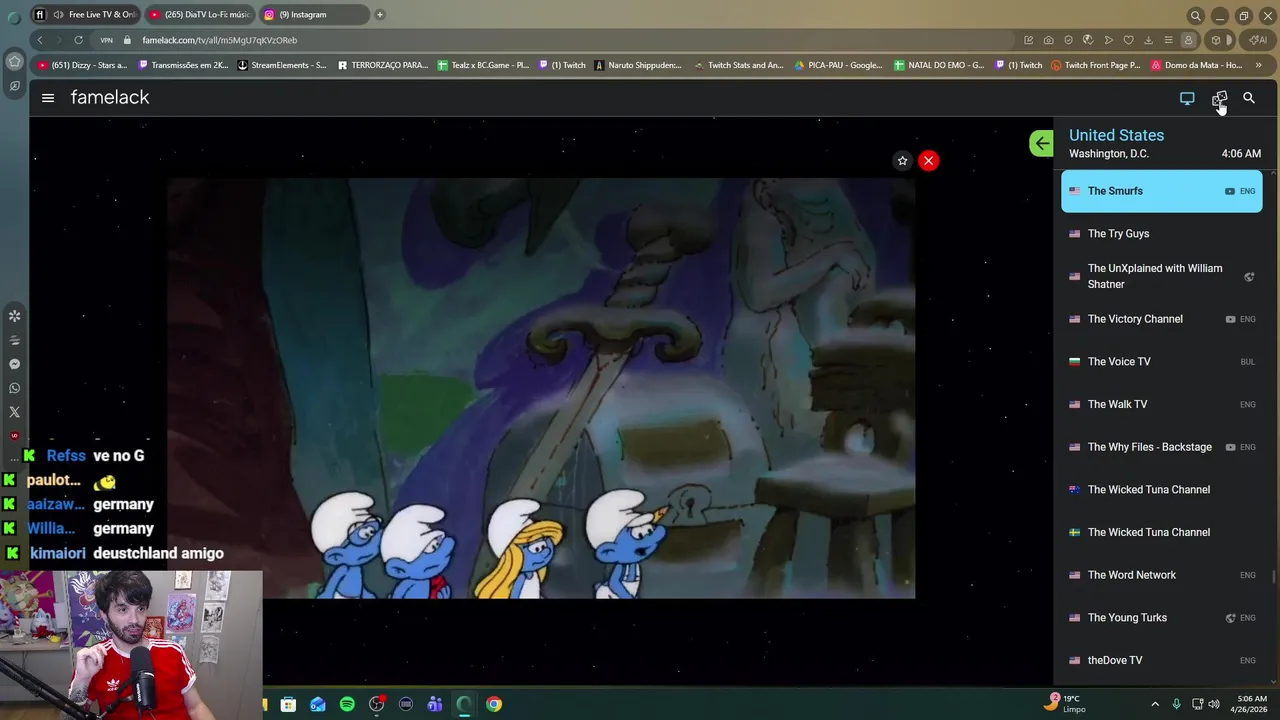Click the famelack logo text

(110, 97)
